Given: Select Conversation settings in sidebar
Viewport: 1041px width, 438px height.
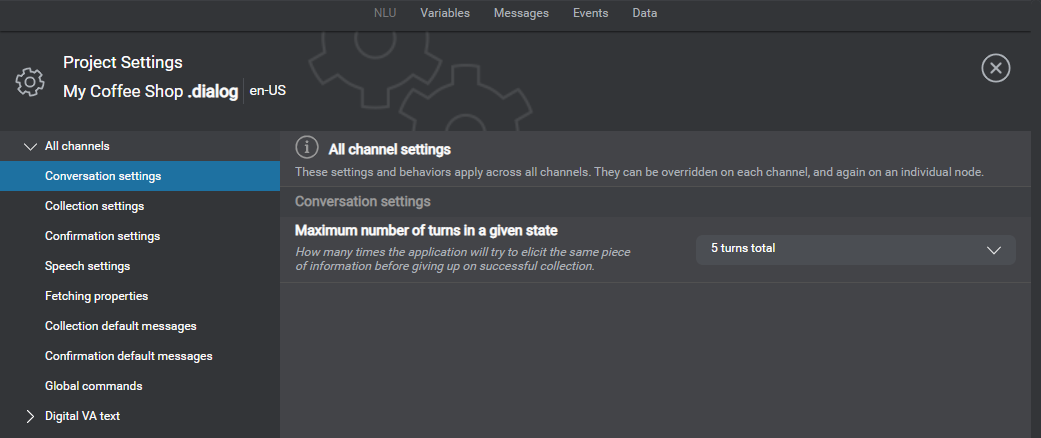Looking at the screenshot, I should [103, 176].
